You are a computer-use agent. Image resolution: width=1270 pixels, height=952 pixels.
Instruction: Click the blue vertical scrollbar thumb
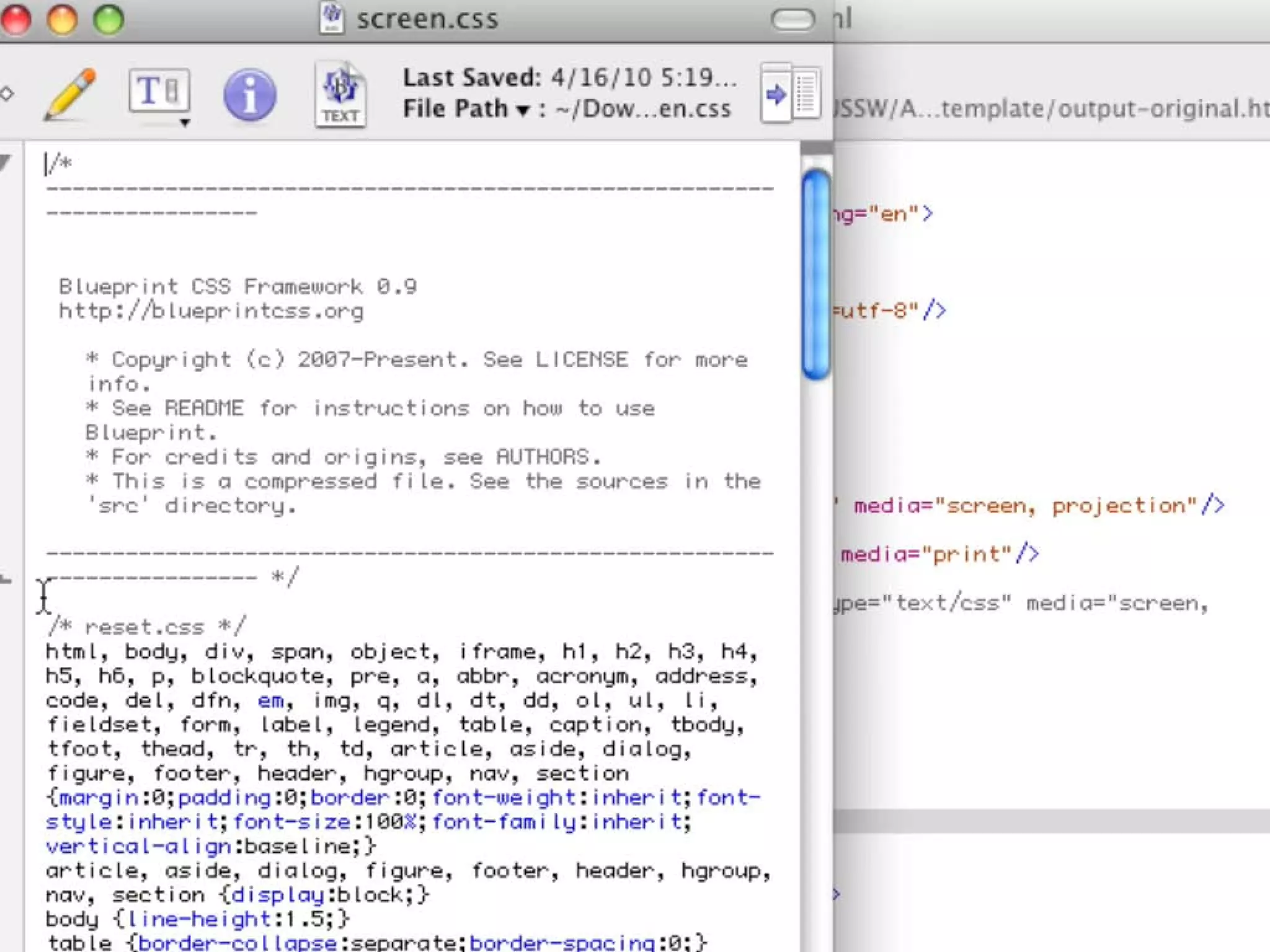click(x=815, y=273)
